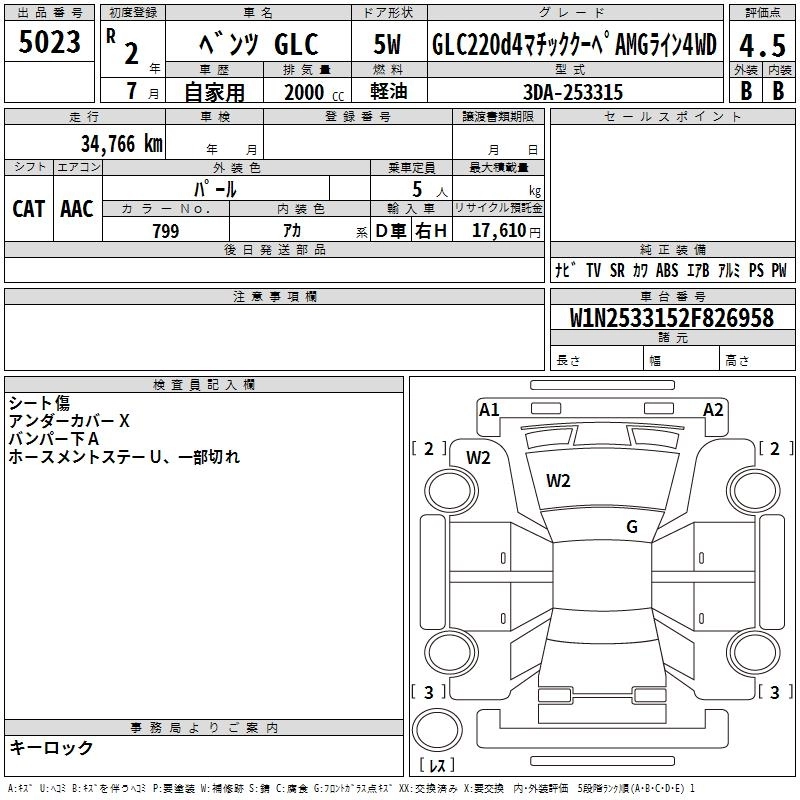
Task: Click the air conditioner value AAC
Action: click(77, 209)
